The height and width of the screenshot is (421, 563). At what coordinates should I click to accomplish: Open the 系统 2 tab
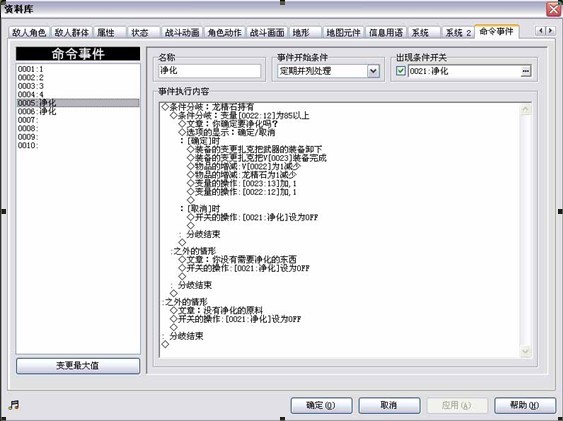[458, 33]
